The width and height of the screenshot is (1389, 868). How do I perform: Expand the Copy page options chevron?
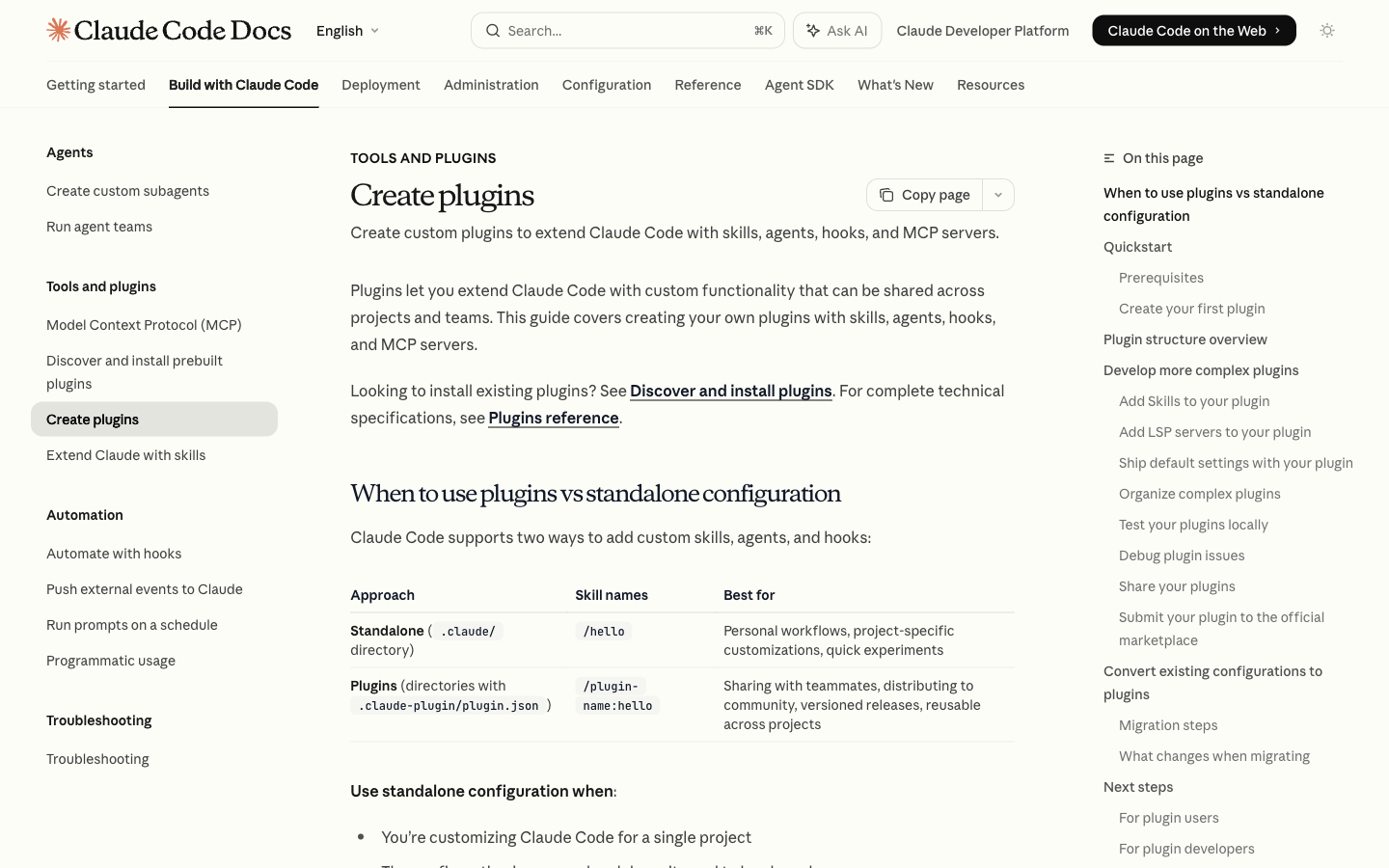(998, 195)
